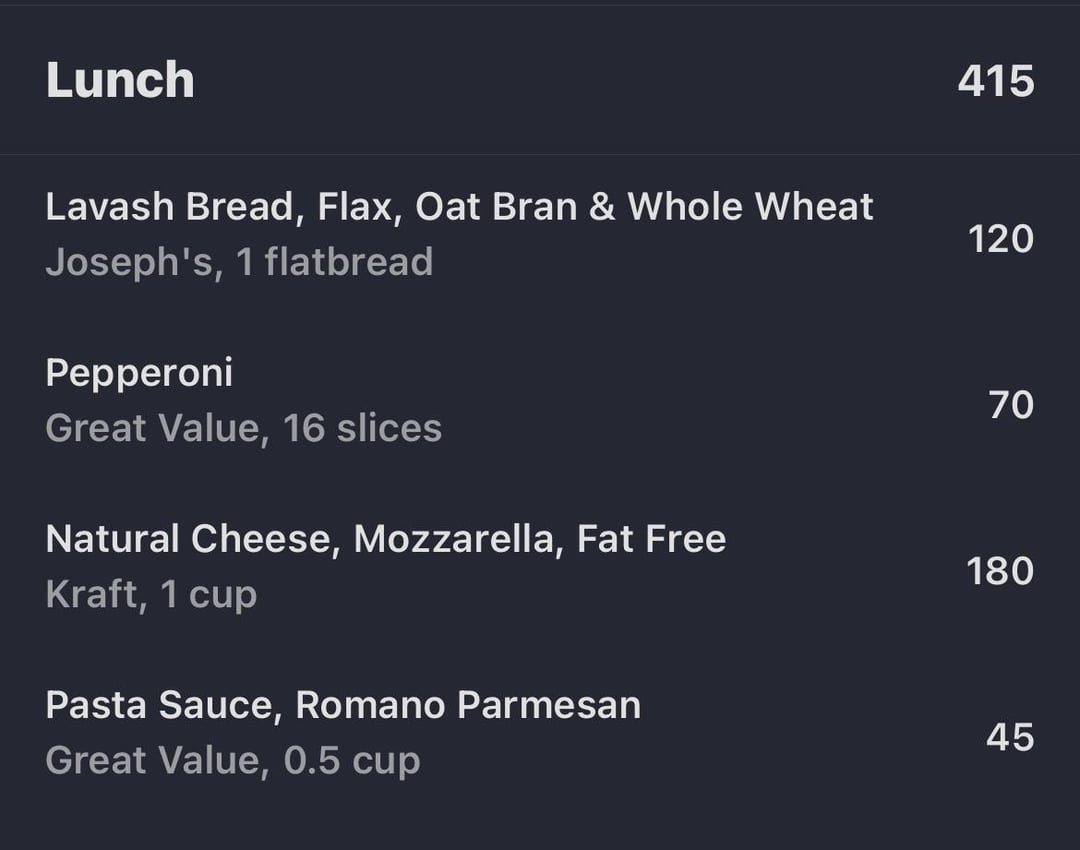This screenshot has width=1080, height=850.
Task: Tap the 70 calorie value for Pepperoni
Action: tap(1011, 404)
